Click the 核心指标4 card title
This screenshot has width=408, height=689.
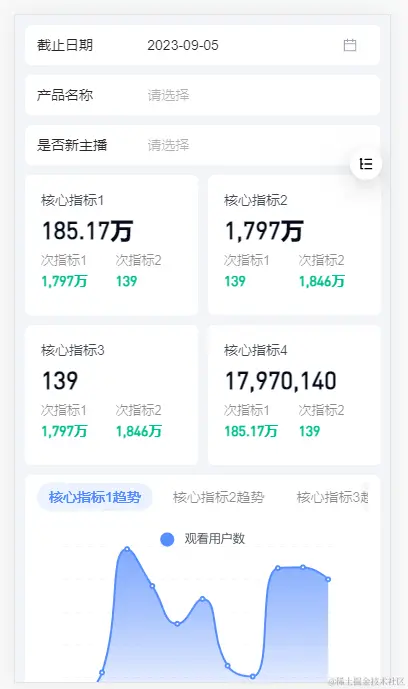256,350
